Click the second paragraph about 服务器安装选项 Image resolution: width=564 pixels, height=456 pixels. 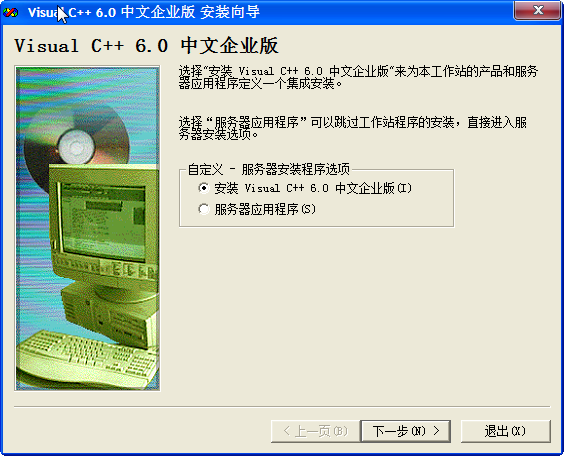click(352, 128)
